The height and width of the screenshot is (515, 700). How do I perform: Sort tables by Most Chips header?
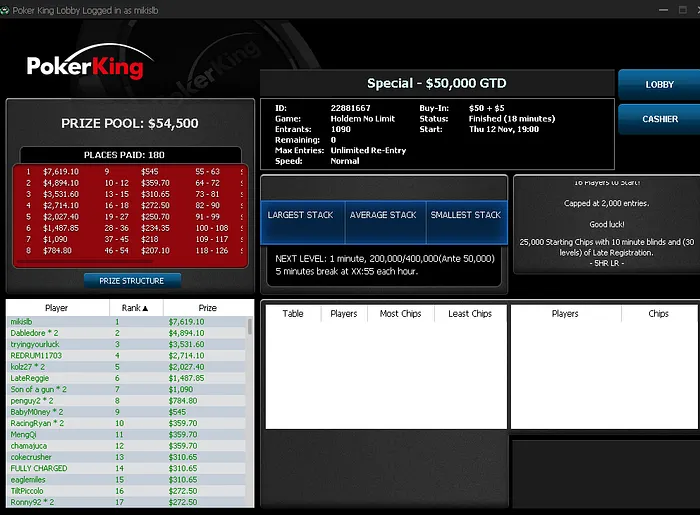(403, 313)
